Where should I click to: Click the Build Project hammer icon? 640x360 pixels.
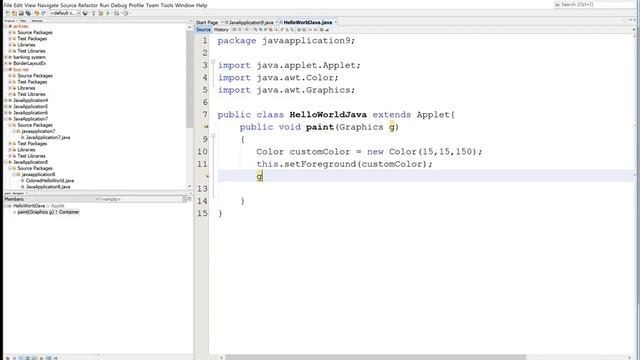pyautogui.click(x=93, y=13)
